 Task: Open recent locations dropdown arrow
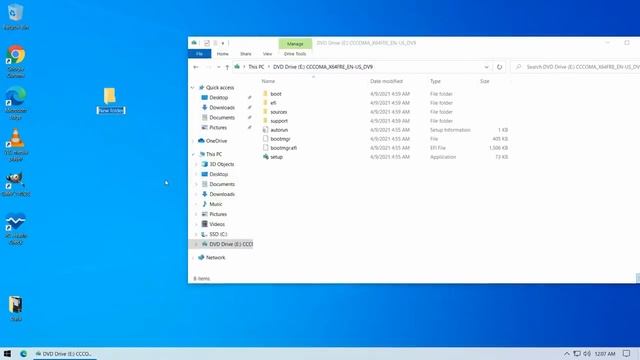219,67
